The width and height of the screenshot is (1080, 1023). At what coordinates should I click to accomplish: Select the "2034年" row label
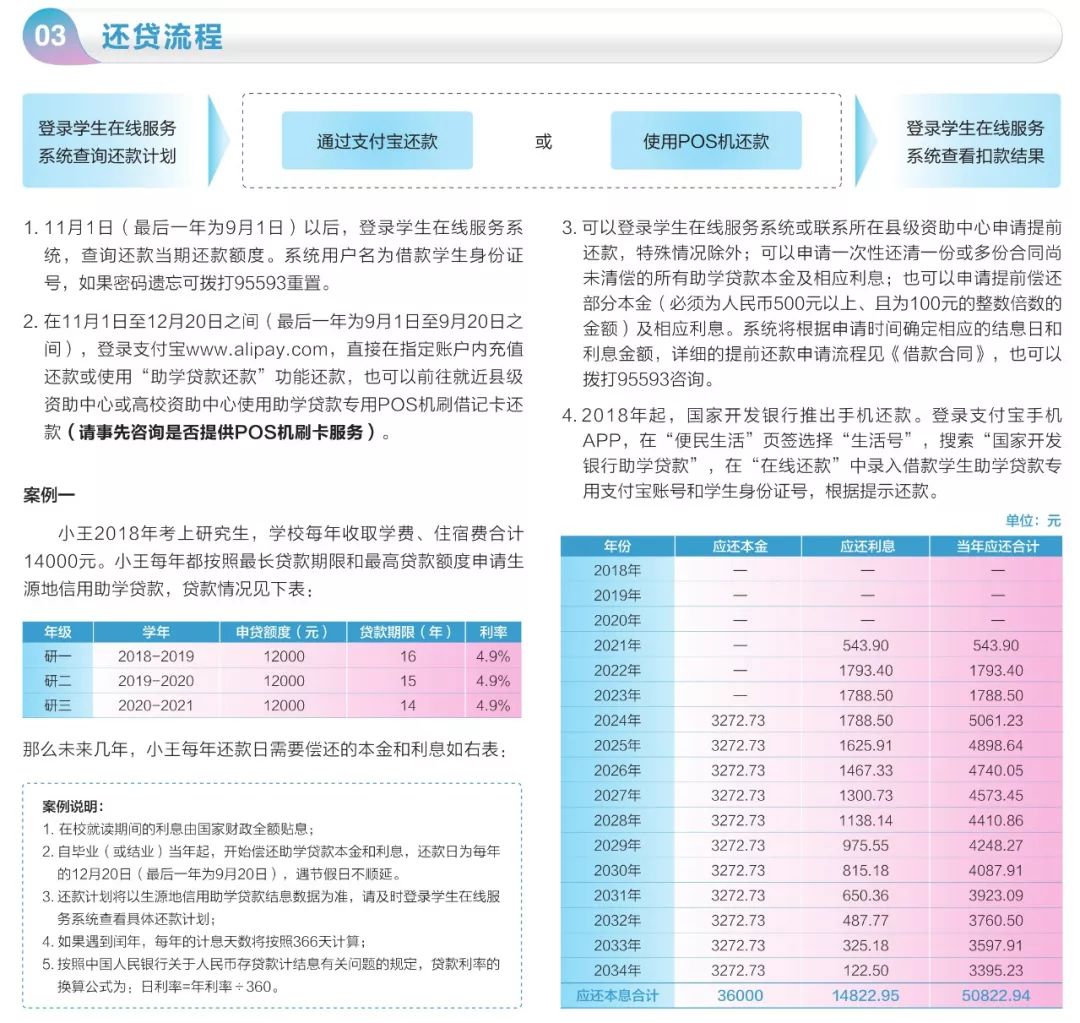(617, 971)
